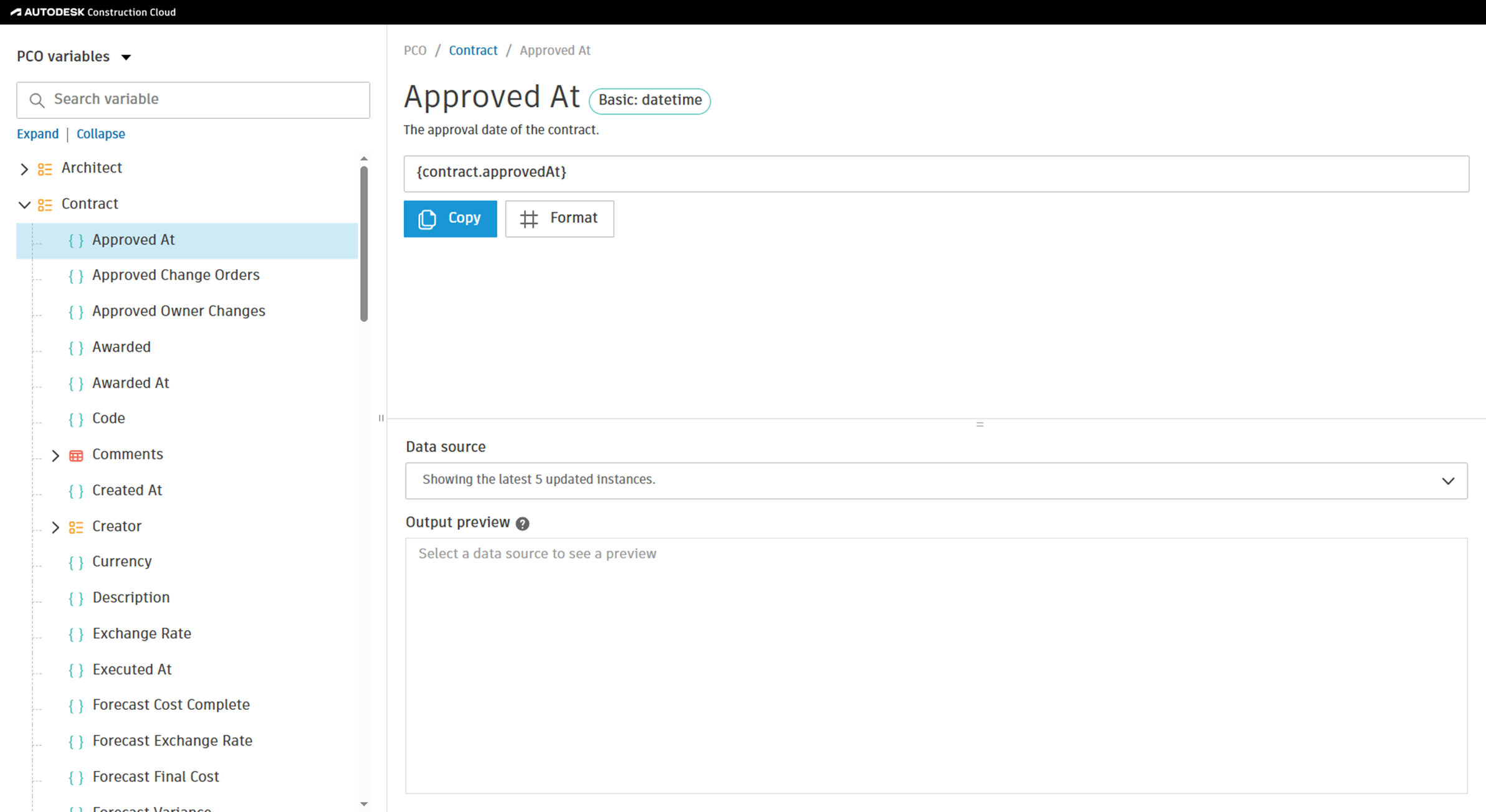Click the Output preview help icon

pyautogui.click(x=522, y=524)
